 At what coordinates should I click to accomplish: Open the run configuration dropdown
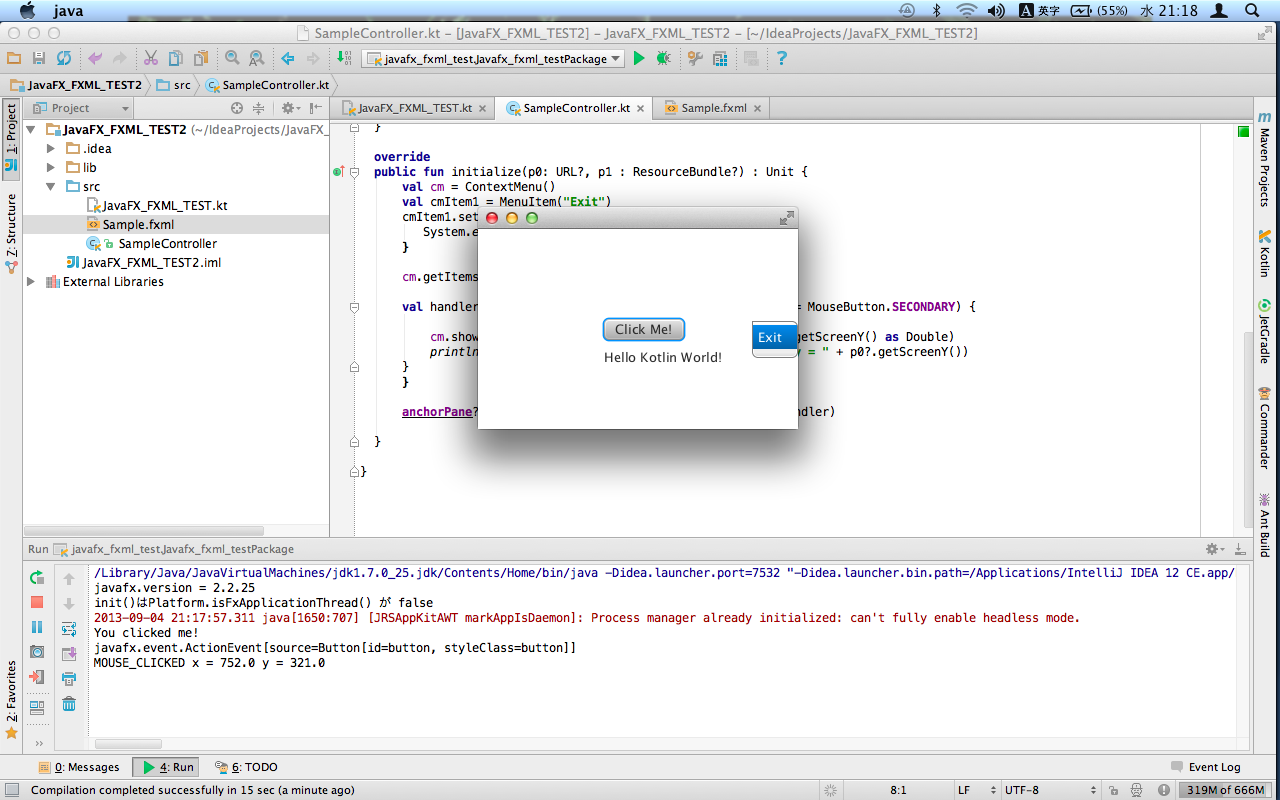click(494, 59)
